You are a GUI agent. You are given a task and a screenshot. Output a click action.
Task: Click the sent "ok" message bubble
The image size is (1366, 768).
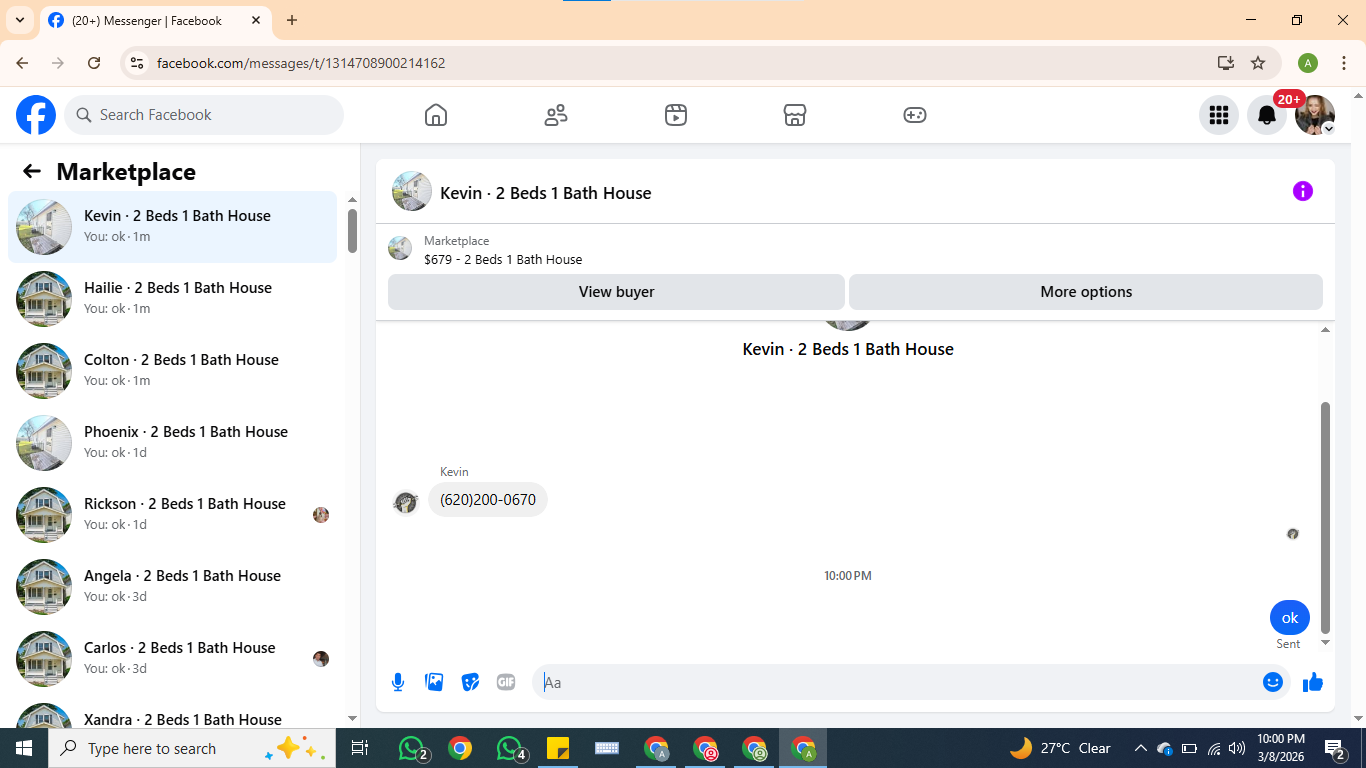tap(1290, 618)
